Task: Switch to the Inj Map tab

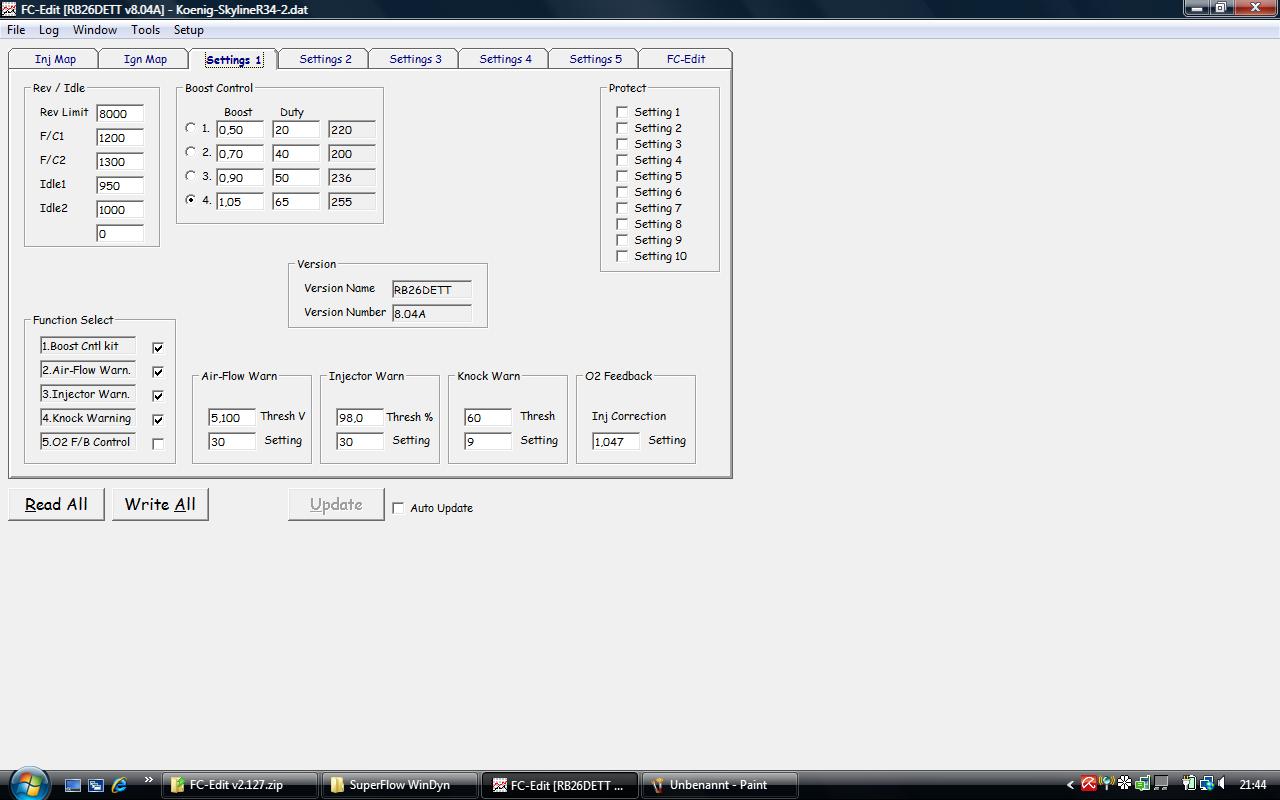Action: click(x=55, y=59)
